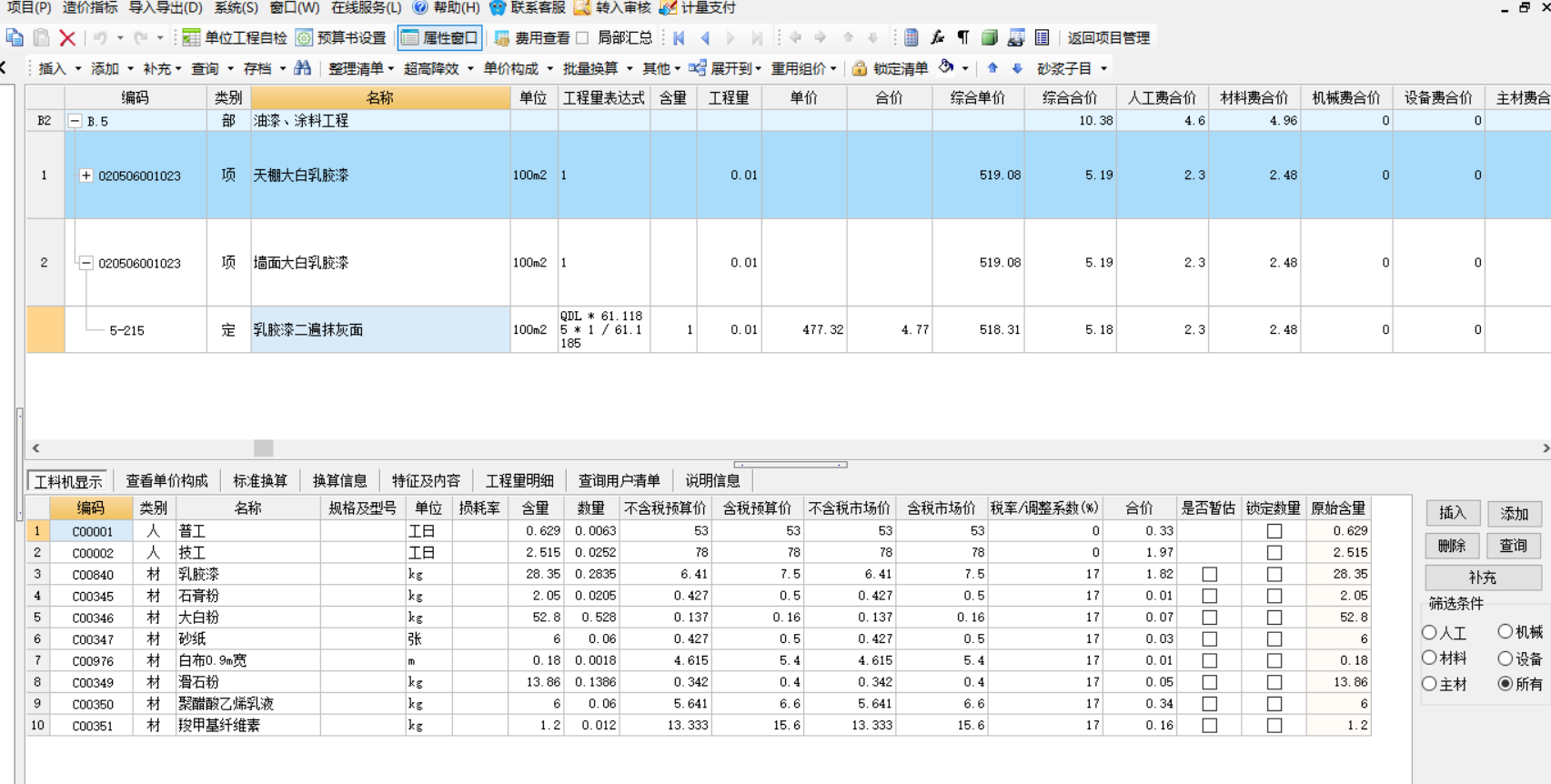Screen dimensions: 1551x784
Task: Click the copy icon in toolbar
Action: (15, 37)
